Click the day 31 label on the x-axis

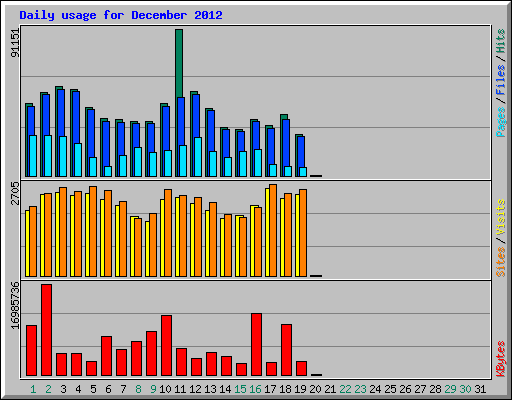[480, 389]
